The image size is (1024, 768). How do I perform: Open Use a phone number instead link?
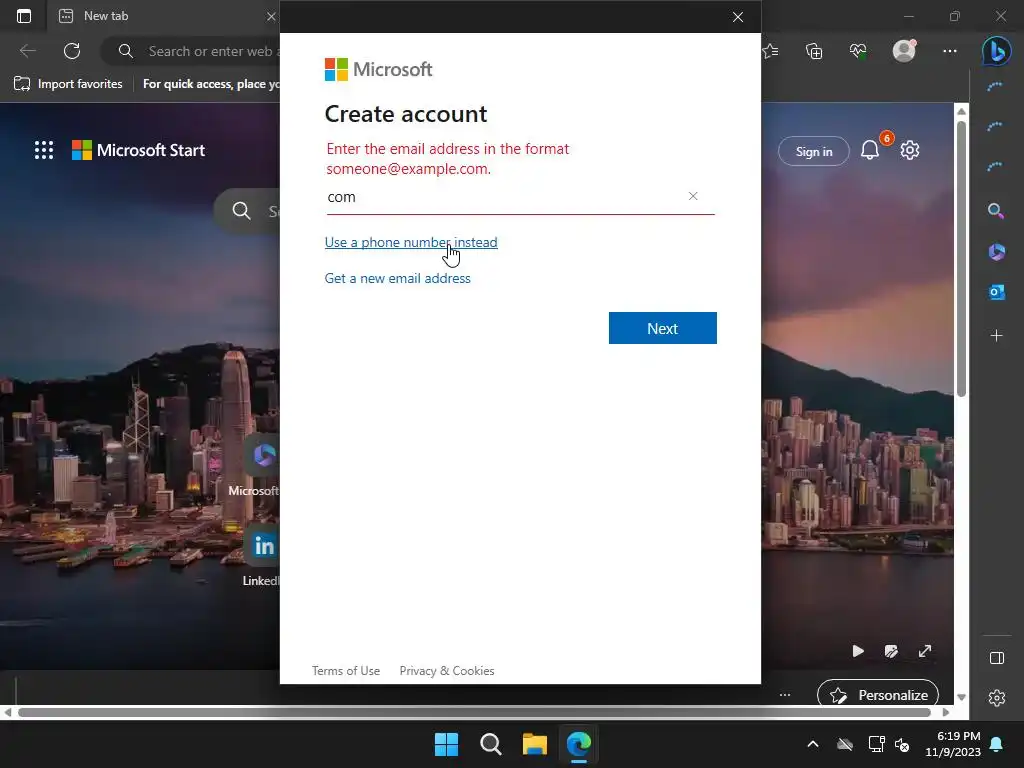(411, 242)
